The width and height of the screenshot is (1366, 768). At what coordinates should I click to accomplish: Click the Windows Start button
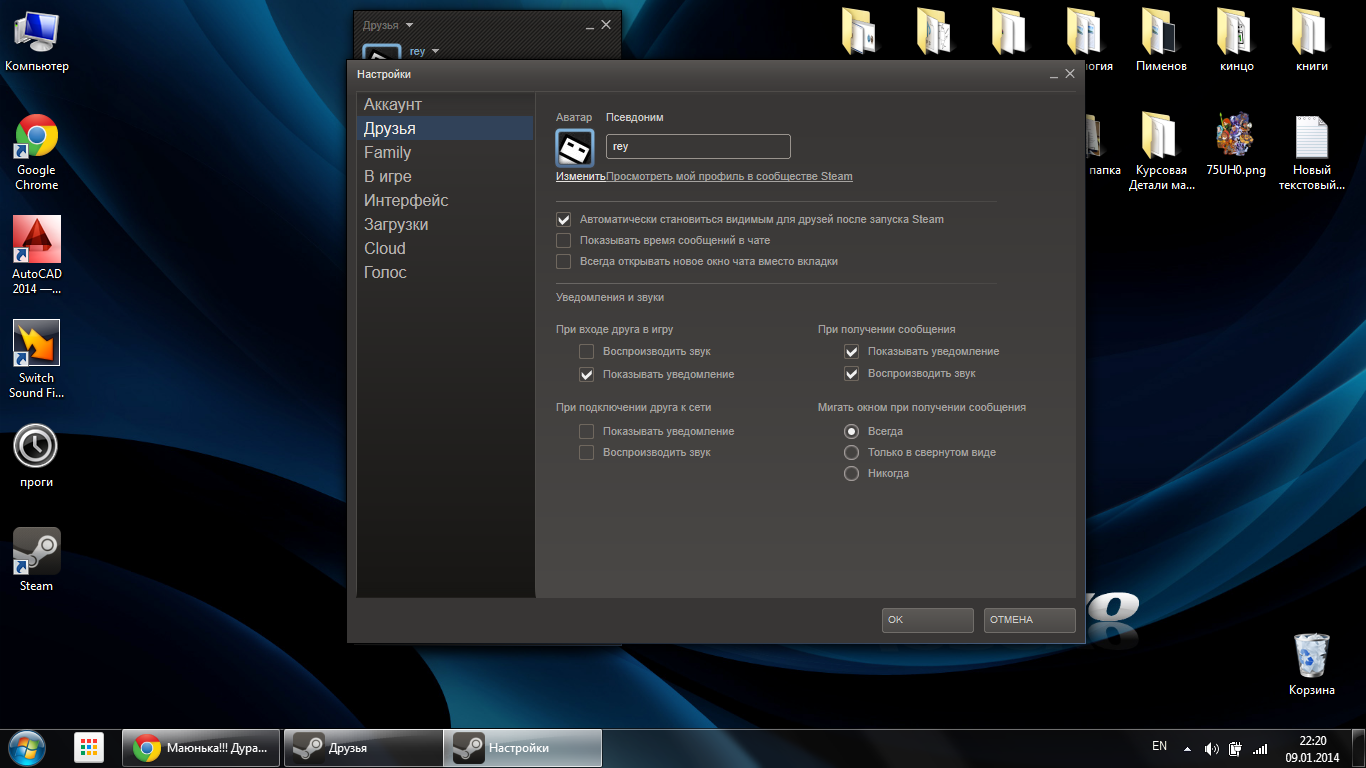[26, 747]
